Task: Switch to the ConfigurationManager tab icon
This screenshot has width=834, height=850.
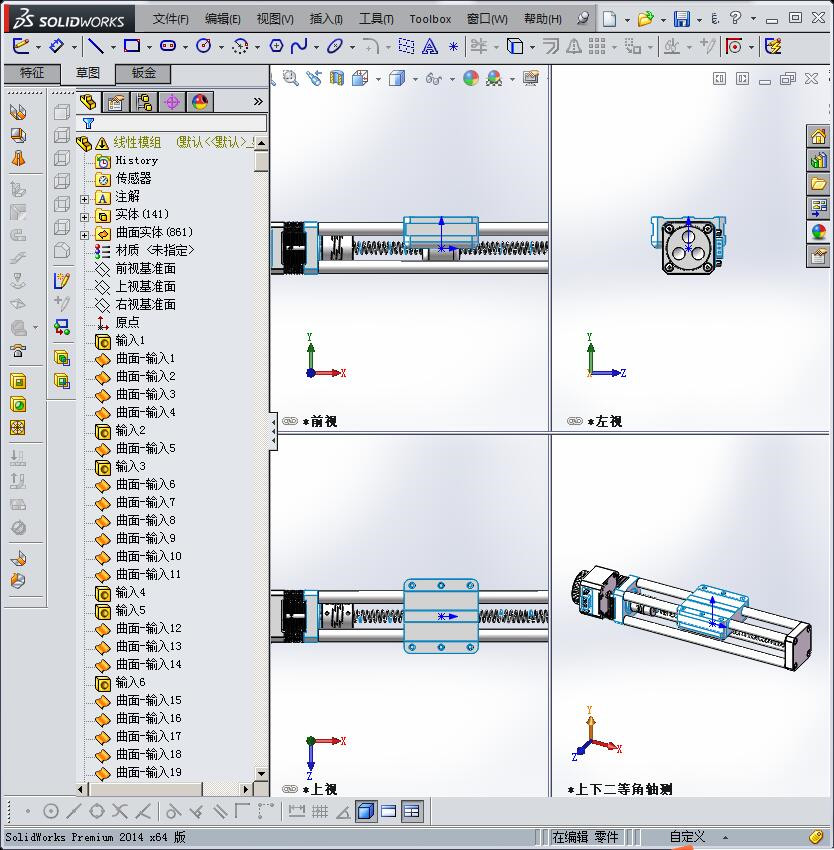Action: 144,101
